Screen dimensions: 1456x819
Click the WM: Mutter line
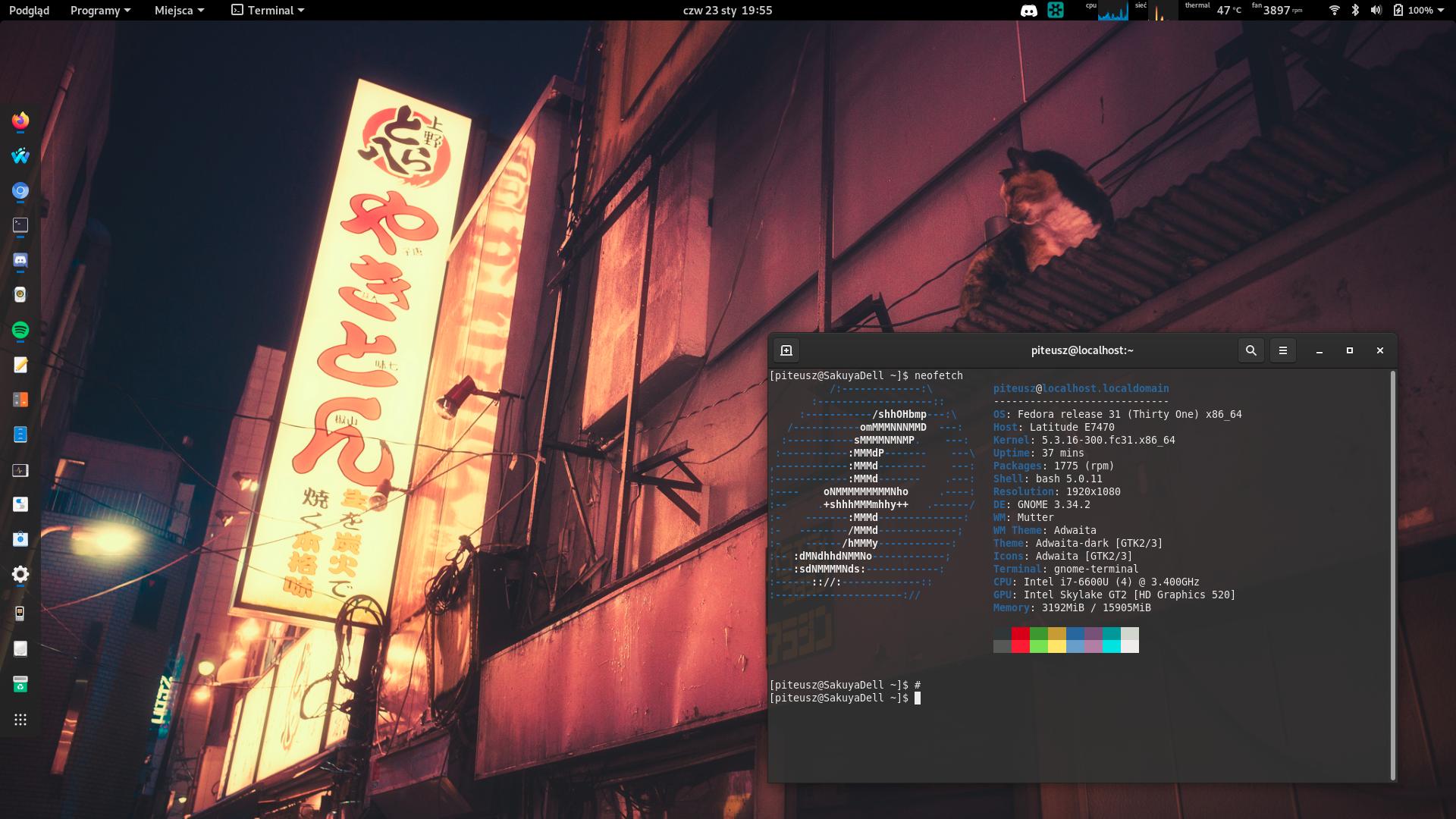(1023, 517)
